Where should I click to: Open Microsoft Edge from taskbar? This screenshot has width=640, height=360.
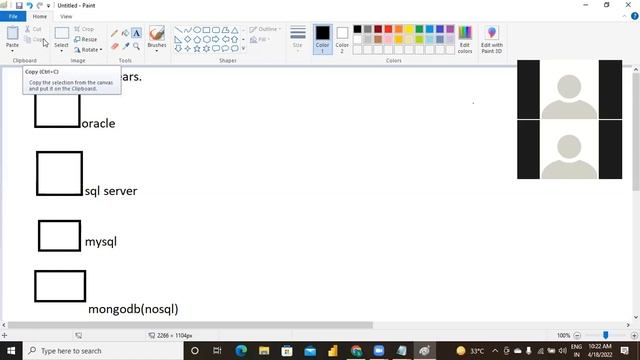point(241,351)
